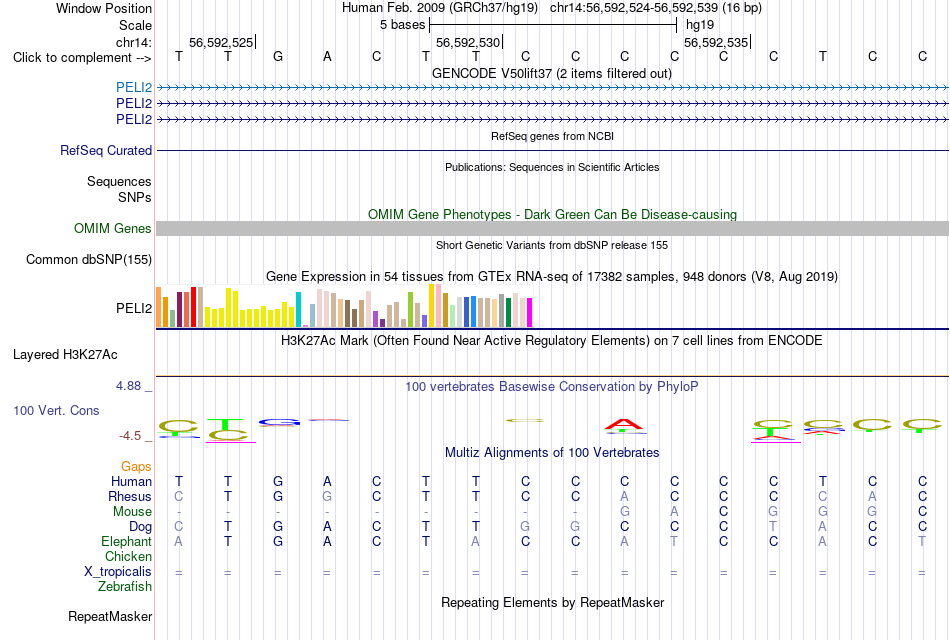The image size is (950, 640).
Task: Open the 100 Vert. Cons track label
Action: (x=56, y=410)
